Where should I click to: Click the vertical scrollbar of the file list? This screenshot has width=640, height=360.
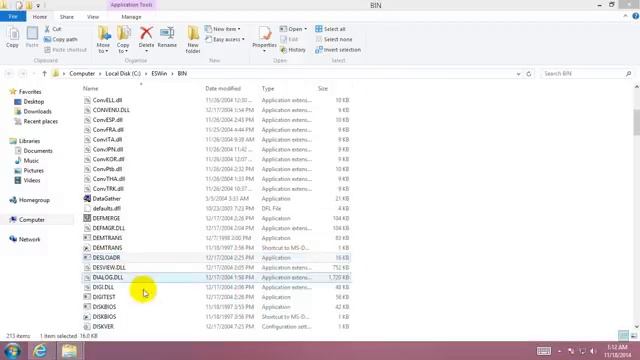[636, 122]
